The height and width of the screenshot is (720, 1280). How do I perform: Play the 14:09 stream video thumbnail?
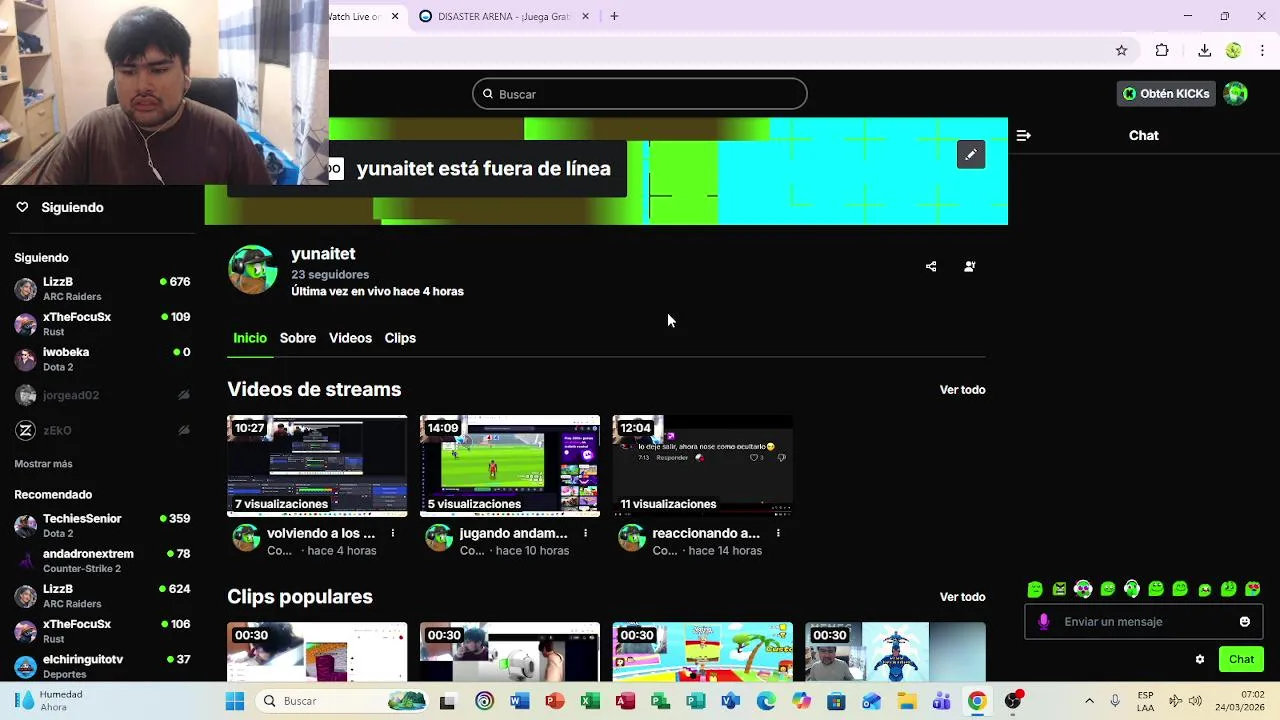[510, 466]
